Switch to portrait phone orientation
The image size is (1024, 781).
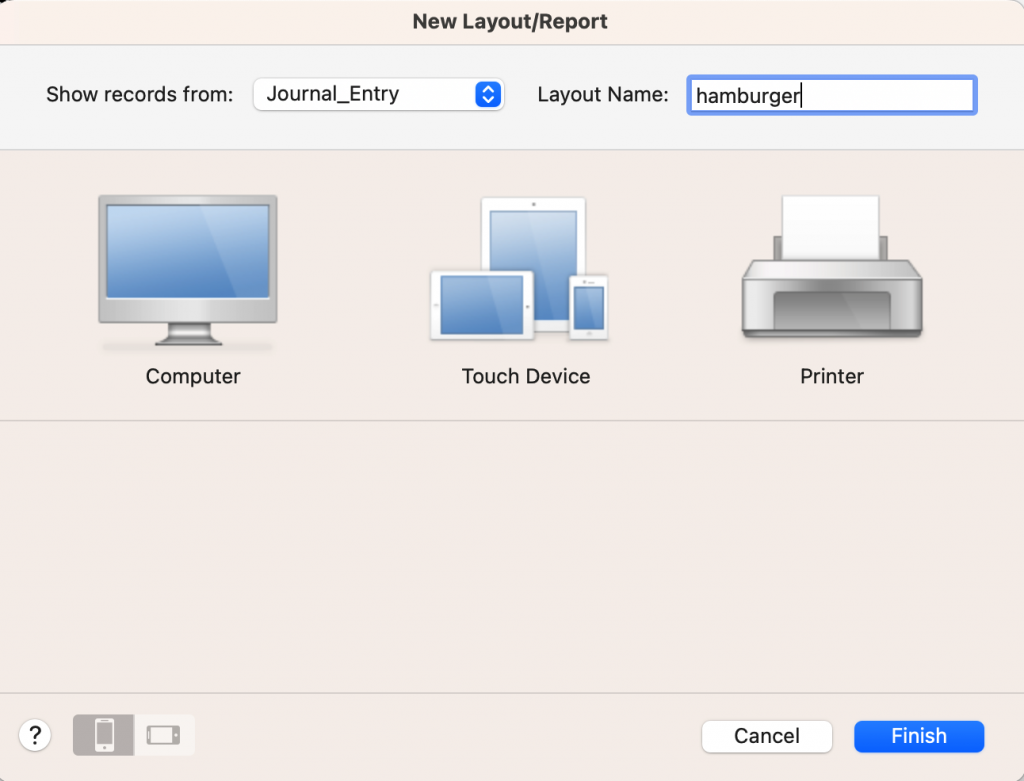(x=103, y=735)
